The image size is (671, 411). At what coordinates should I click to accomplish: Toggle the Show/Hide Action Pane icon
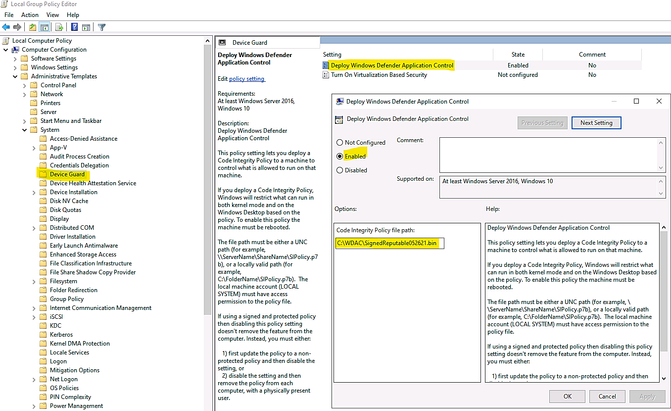click(86, 27)
